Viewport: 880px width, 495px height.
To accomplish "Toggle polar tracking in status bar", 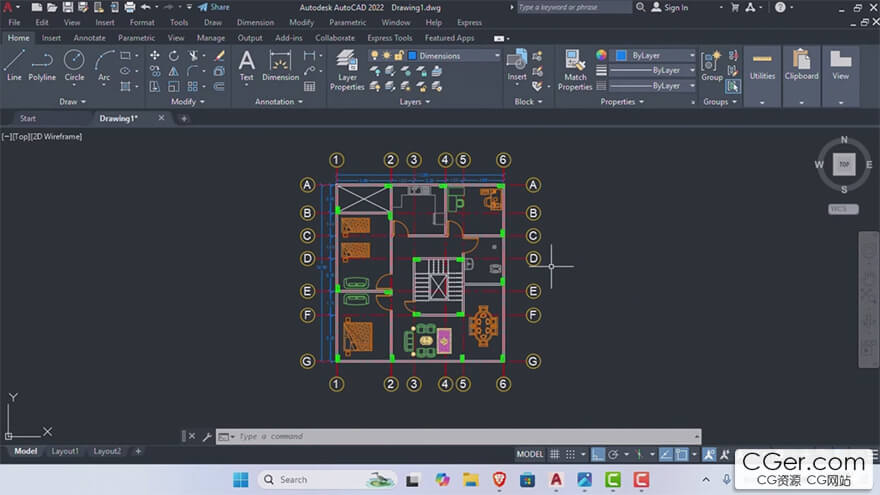I will point(613,454).
